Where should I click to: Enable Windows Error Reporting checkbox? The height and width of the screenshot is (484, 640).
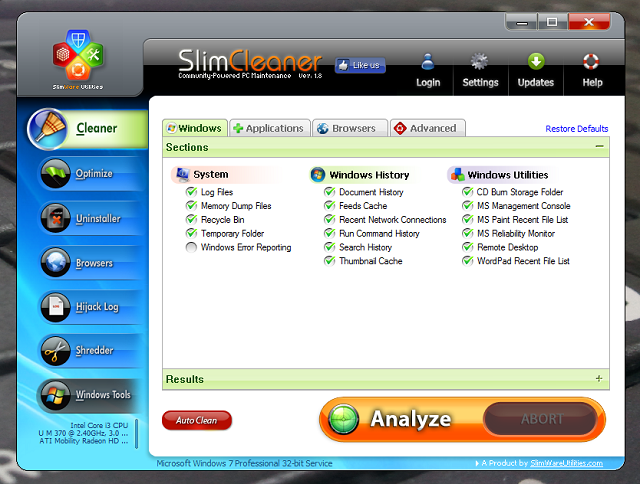191,247
